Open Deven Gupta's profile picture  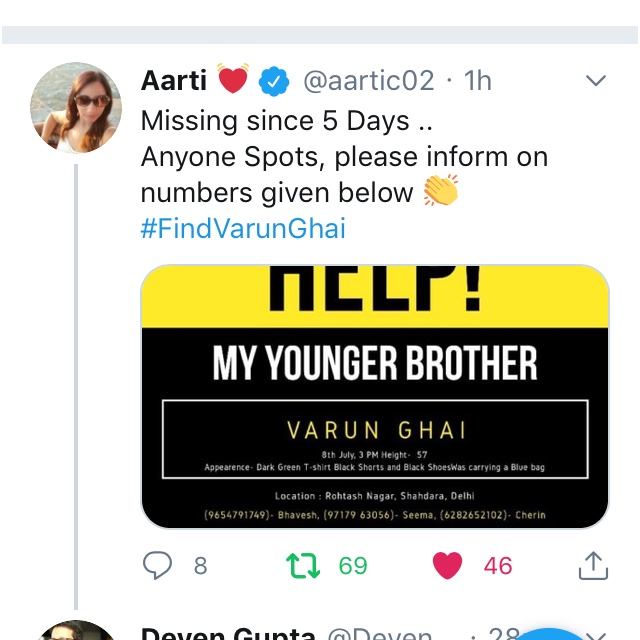(76, 631)
